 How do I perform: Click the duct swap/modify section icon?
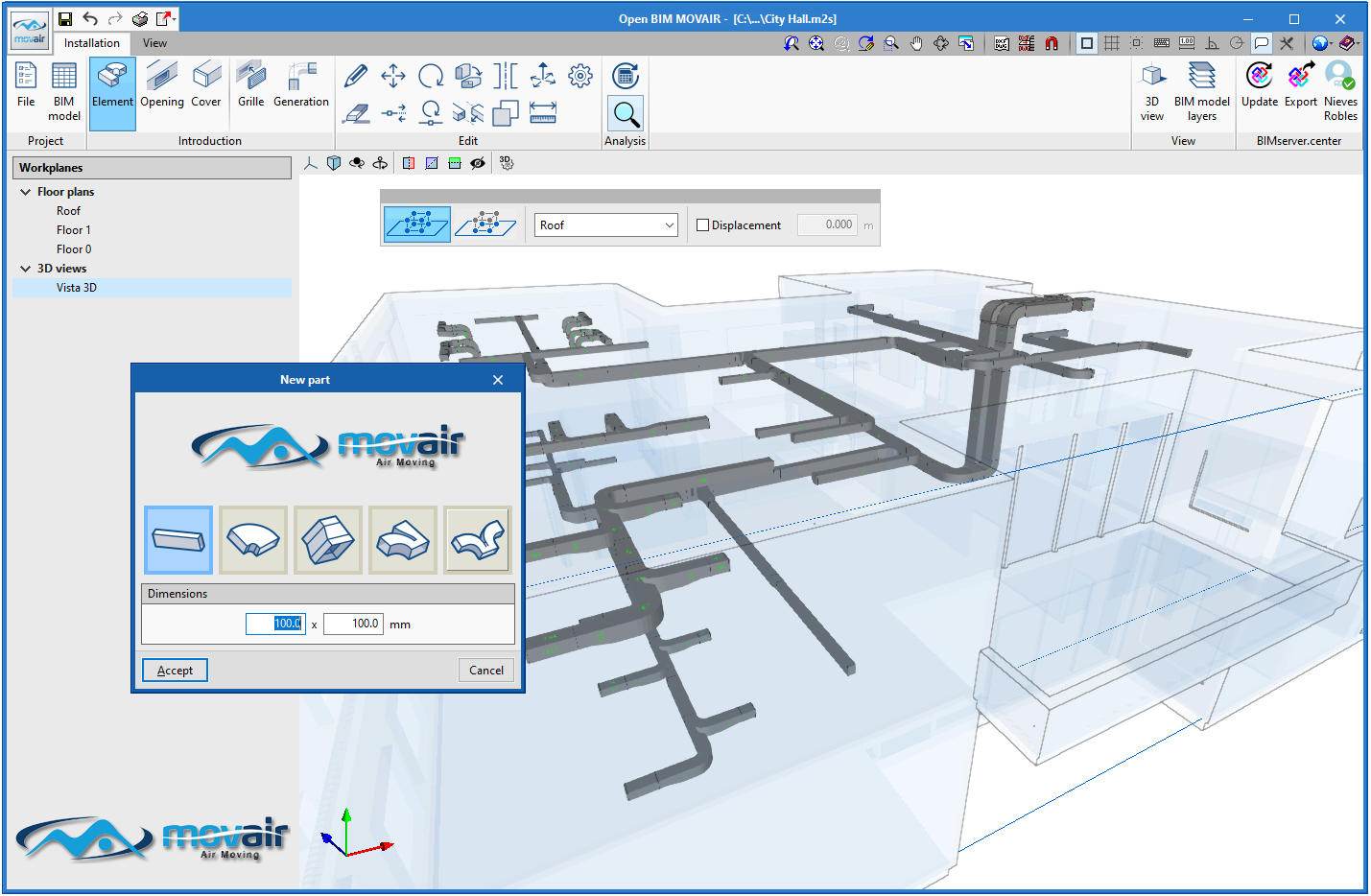[468, 76]
